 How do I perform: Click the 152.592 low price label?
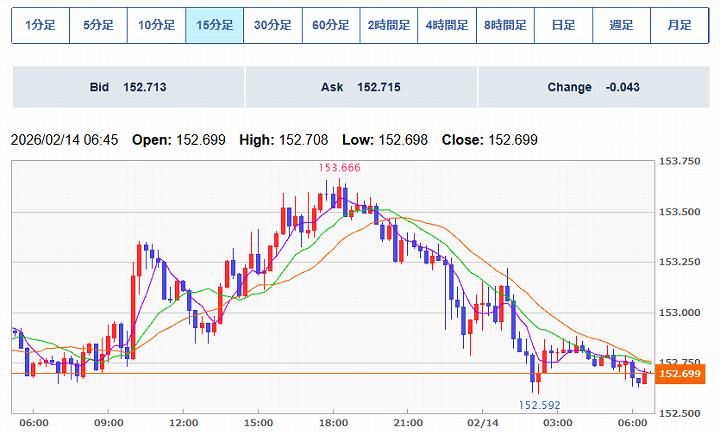coord(538,405)
